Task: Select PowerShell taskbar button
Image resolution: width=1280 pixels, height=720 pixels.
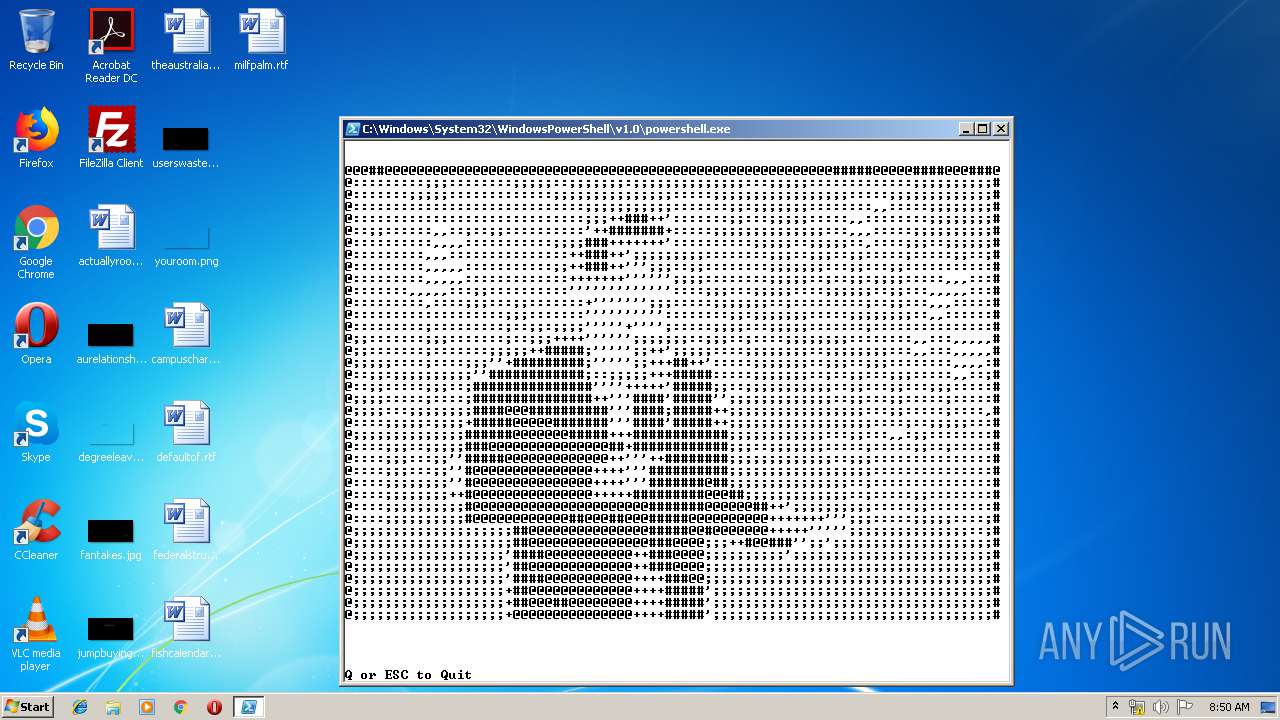Action: tap(248, 707)
